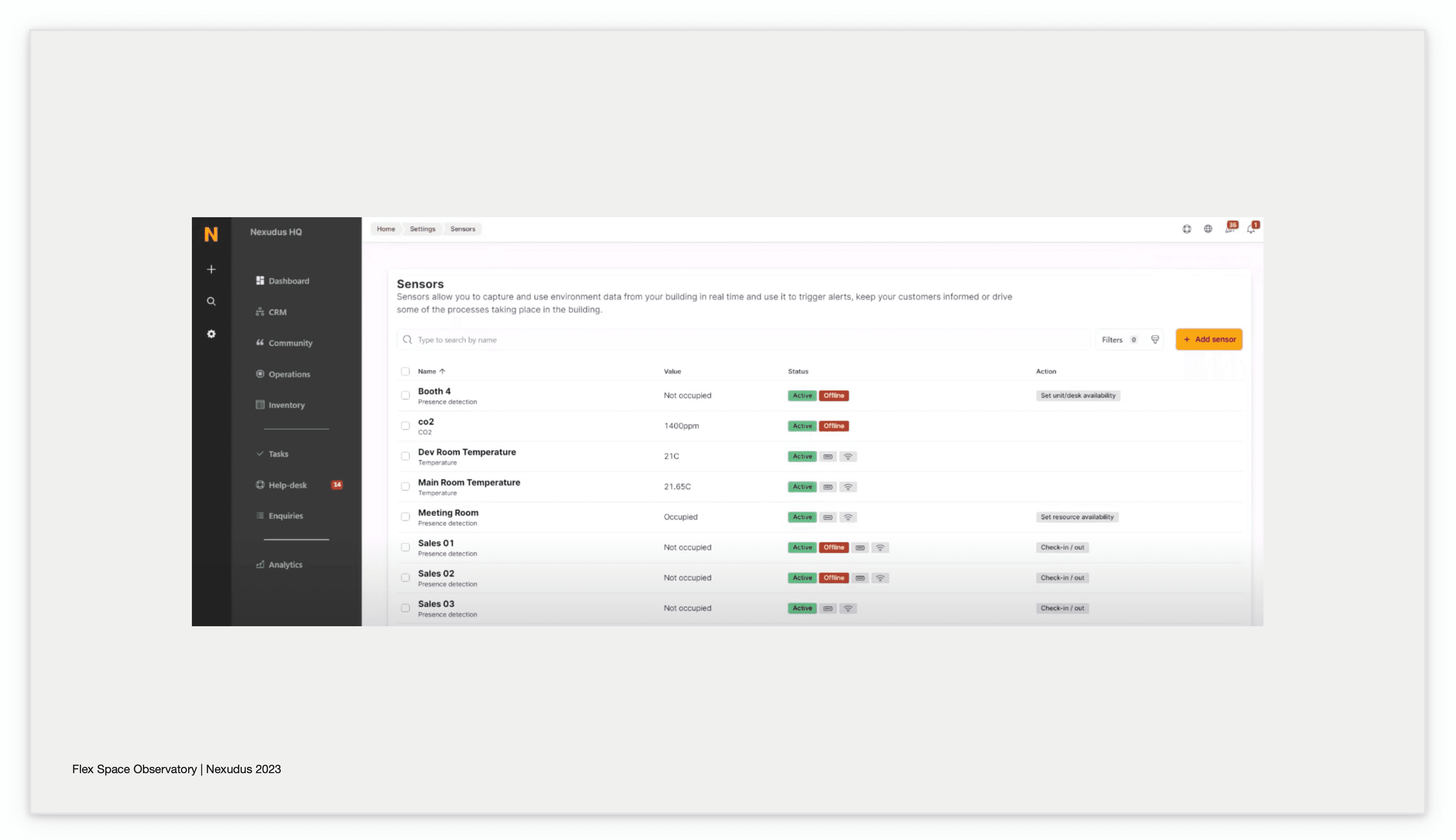Check the Dev Room Temperature row

point(405,456)
